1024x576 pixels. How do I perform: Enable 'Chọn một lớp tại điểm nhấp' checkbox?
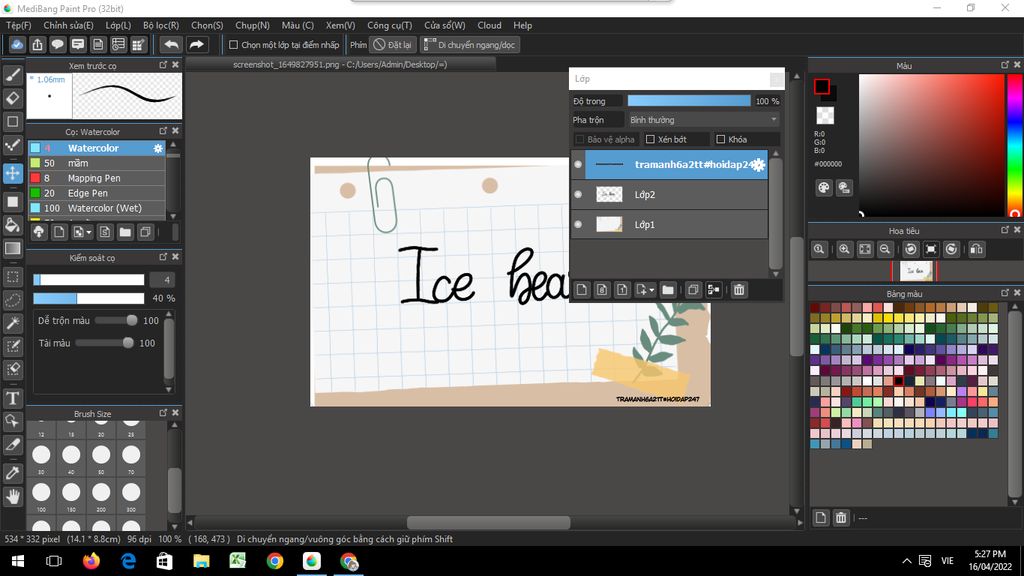coord(233,45)
